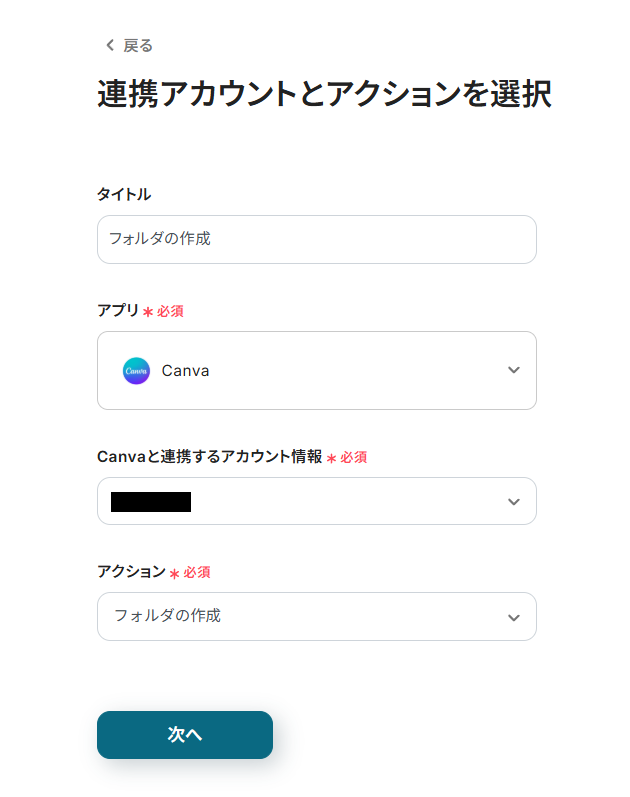Screen dimensions: 630x797
Task: Click the back chevron arrow icon
Action: pos(110,46)
